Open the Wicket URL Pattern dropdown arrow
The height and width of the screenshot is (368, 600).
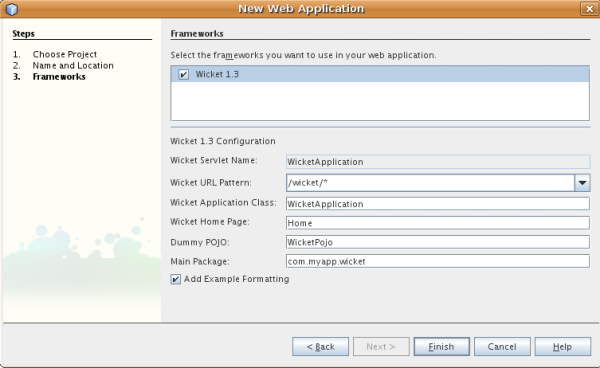coord(582,183)
